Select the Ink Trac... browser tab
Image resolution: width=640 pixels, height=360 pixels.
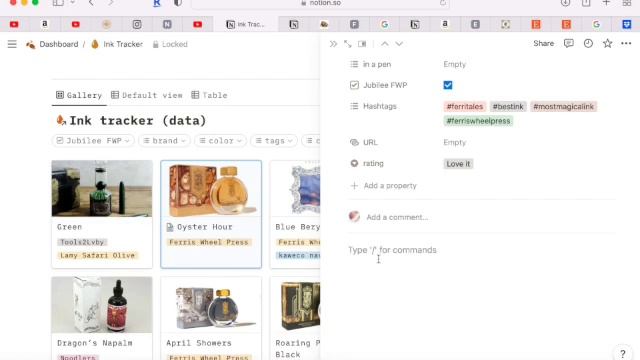pyautogui.click(x=245, y=24)
